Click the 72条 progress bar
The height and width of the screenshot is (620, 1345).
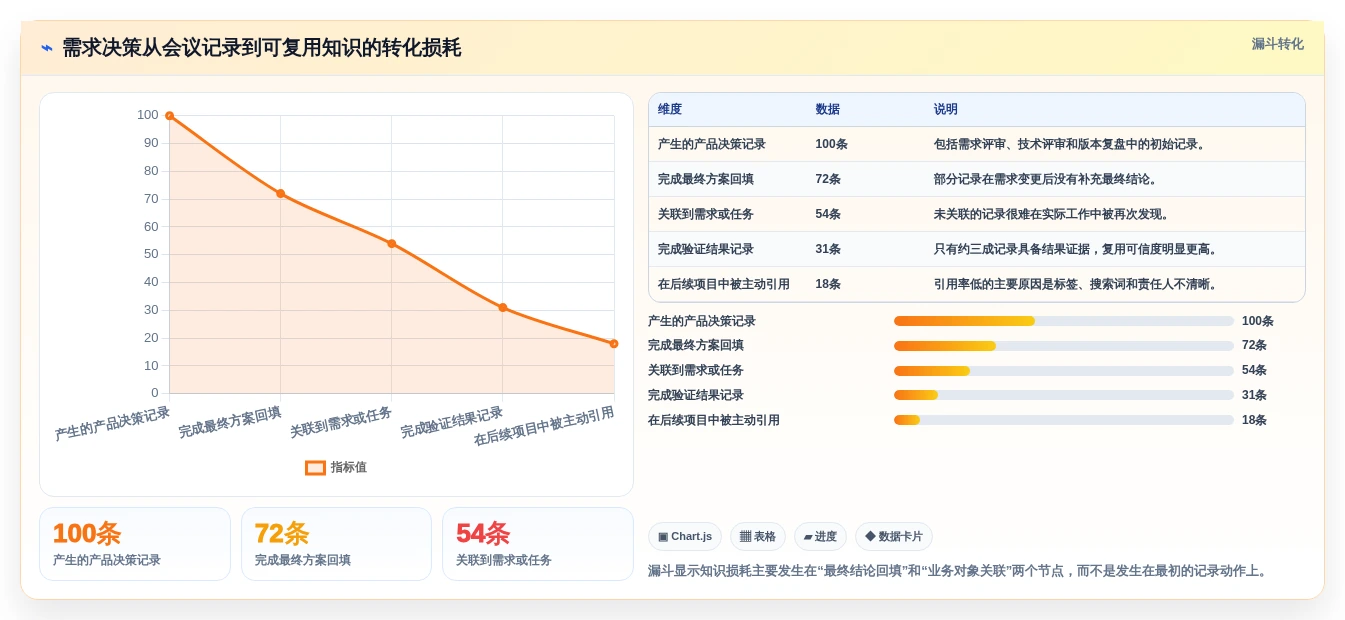1064,346
